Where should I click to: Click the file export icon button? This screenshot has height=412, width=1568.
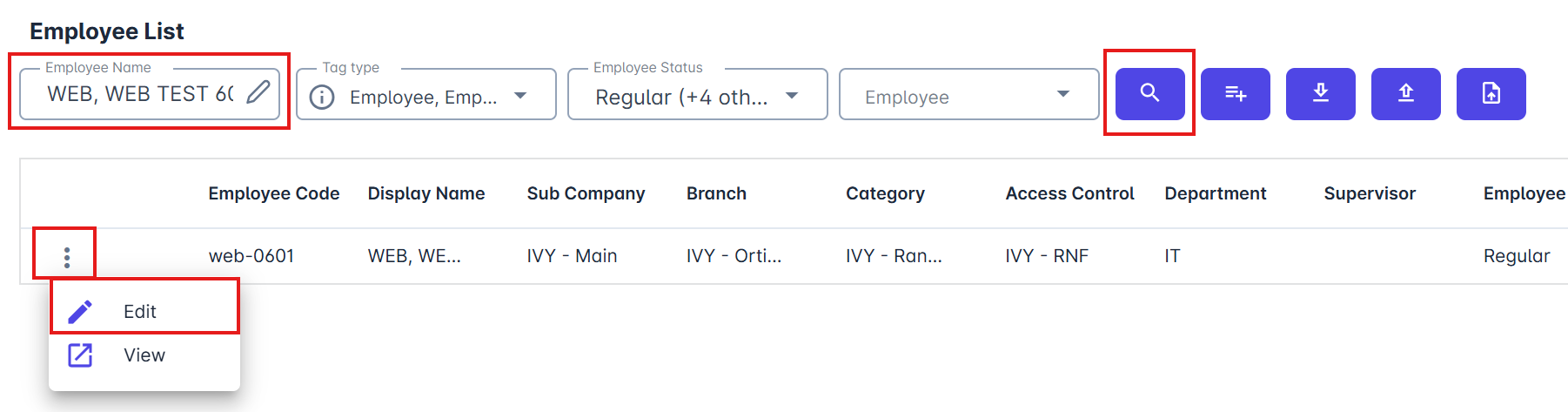[x=1491, y=93]
